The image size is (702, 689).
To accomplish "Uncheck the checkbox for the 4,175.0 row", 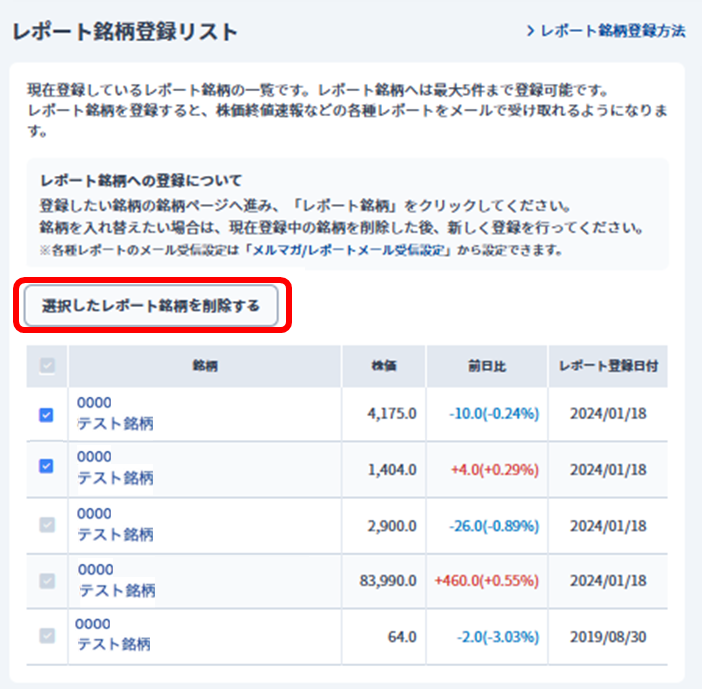I will pyautogui.click(x=46, y=414).
